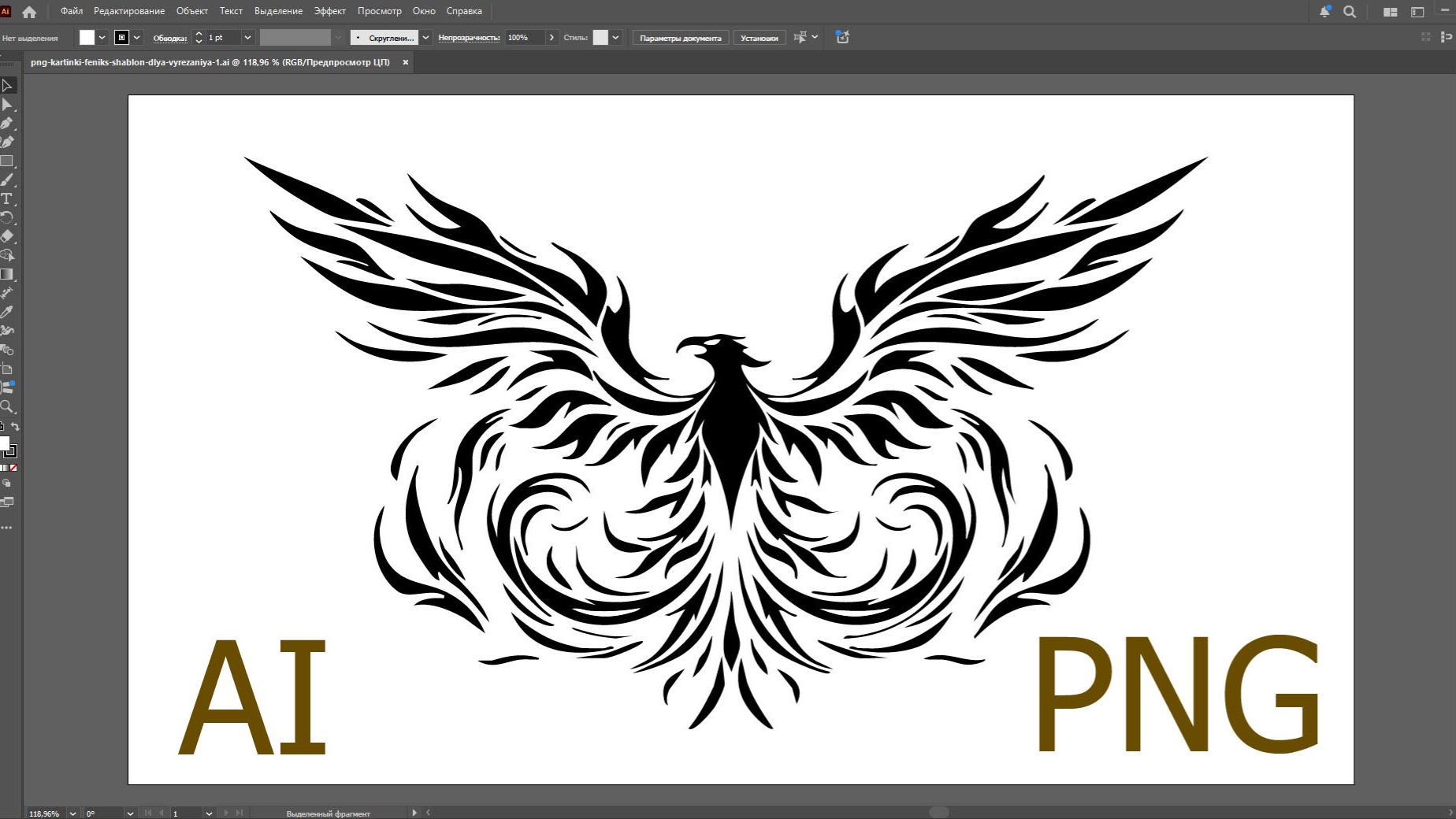Open the stroke weight dropdown
Viewport: 1456px width, 819px height.
247,38
